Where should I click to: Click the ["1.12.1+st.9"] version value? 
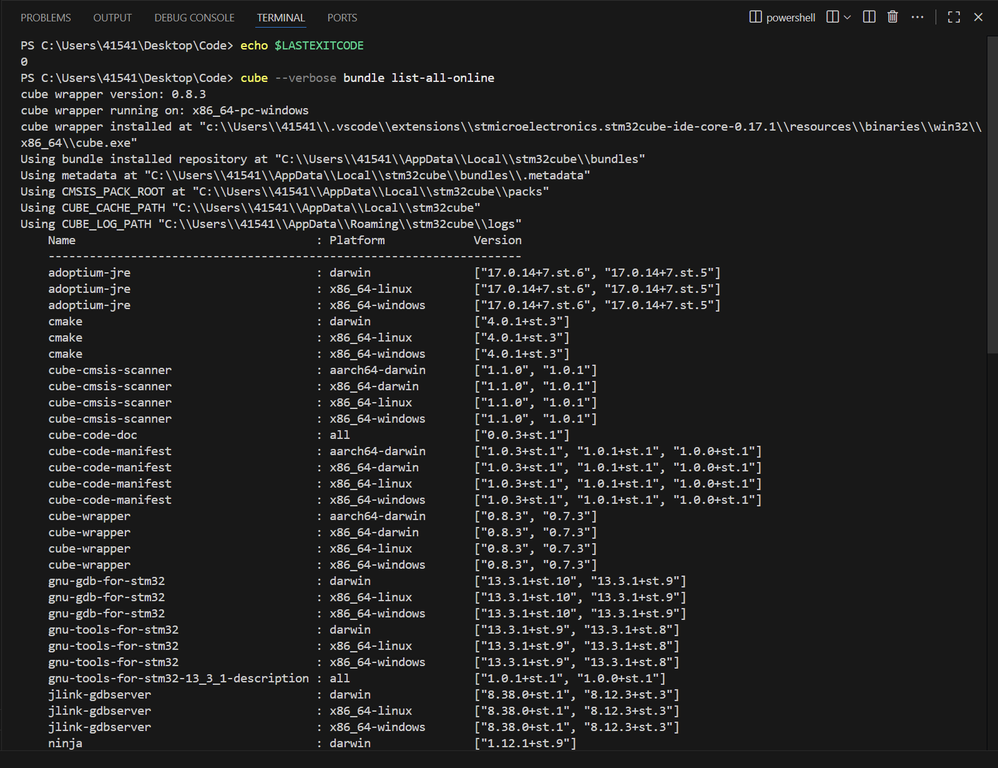click(x=525, y=743)
